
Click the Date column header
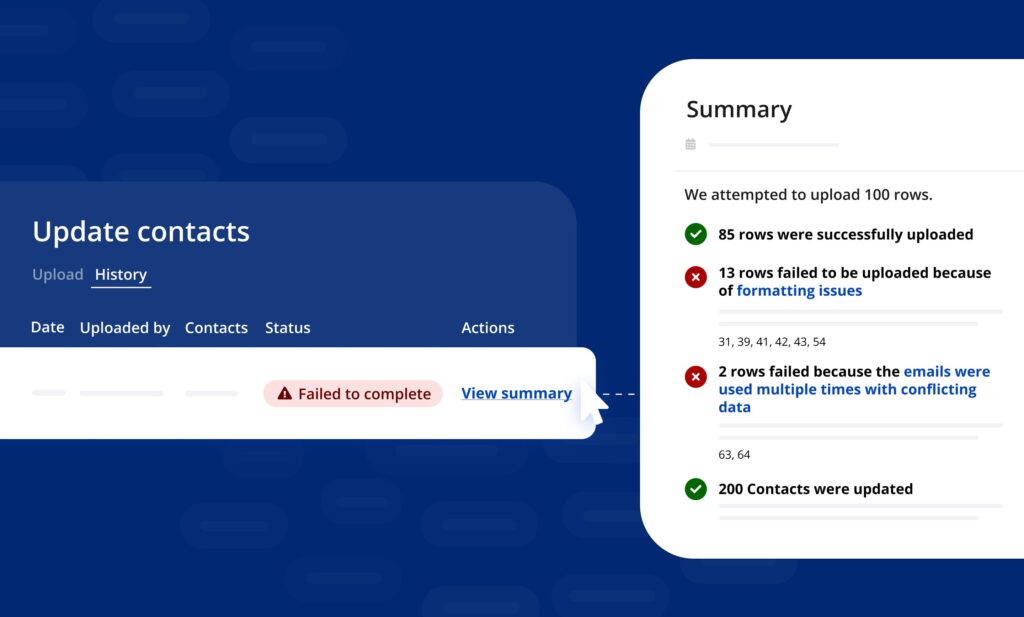[47, 327]
